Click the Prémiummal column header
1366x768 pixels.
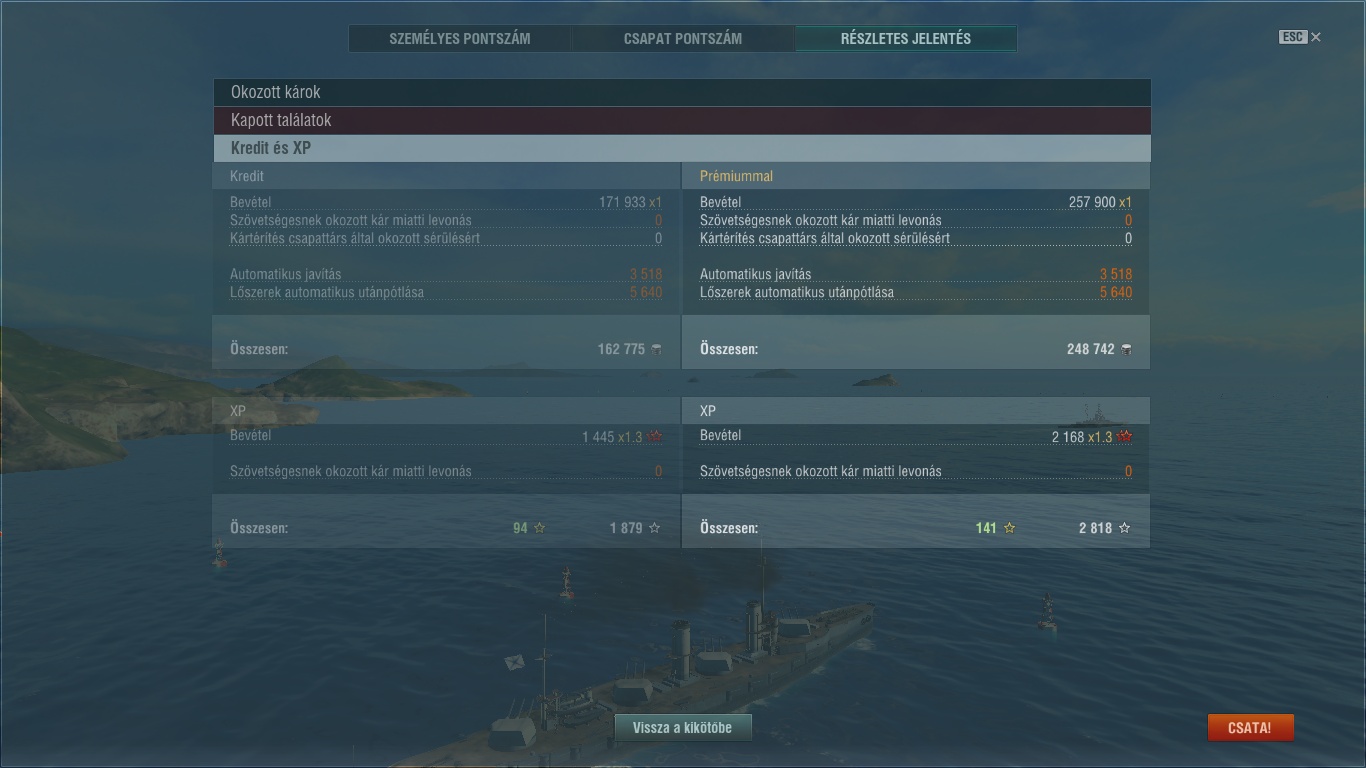[736, 176]
